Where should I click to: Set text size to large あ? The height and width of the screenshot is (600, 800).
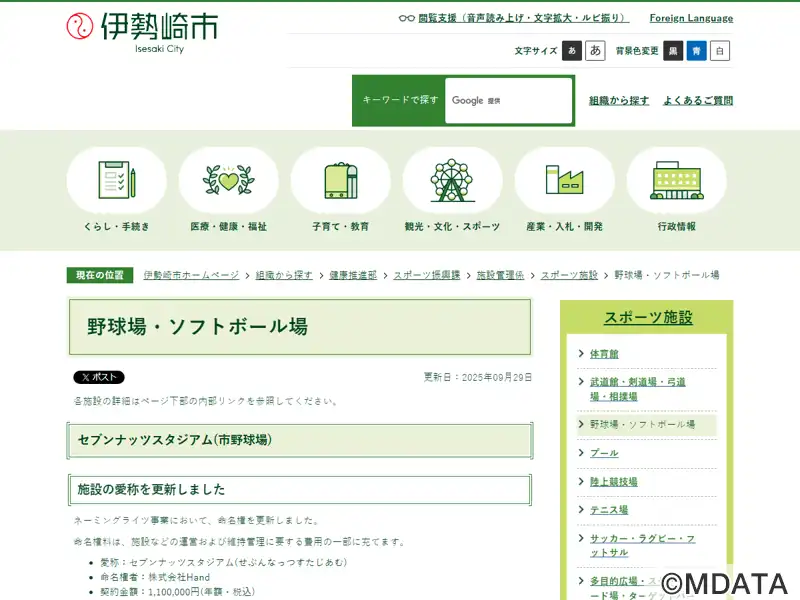coord(595,51)
